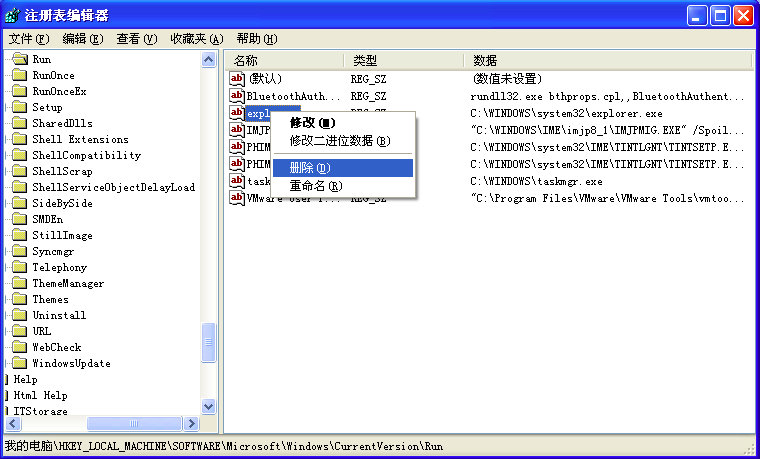The width and height of the screenshot is (760, 459).
Task: Choose 修改(M) from the context menu
Action: pos(342,123)
